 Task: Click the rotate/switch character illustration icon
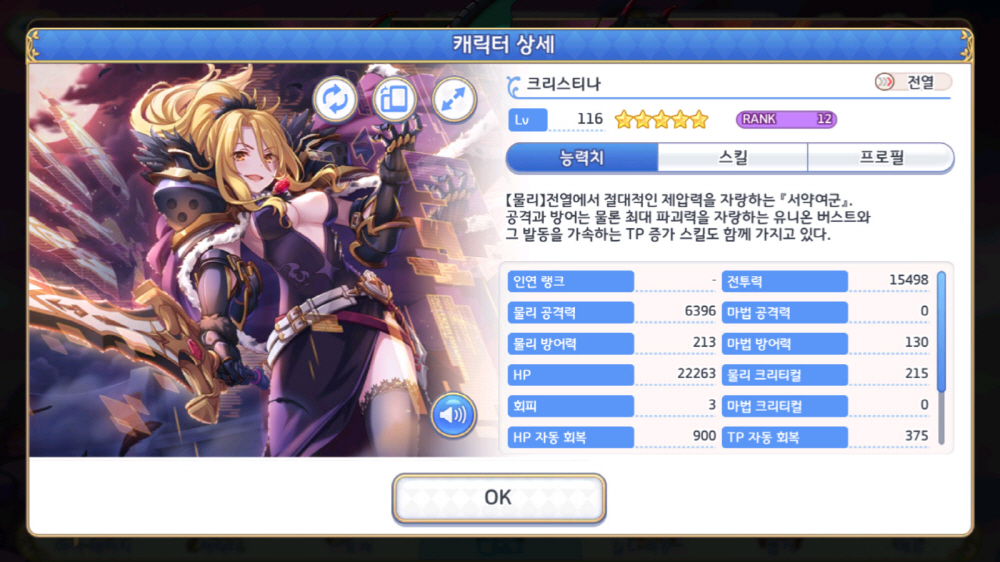click(x=335, y=99)
